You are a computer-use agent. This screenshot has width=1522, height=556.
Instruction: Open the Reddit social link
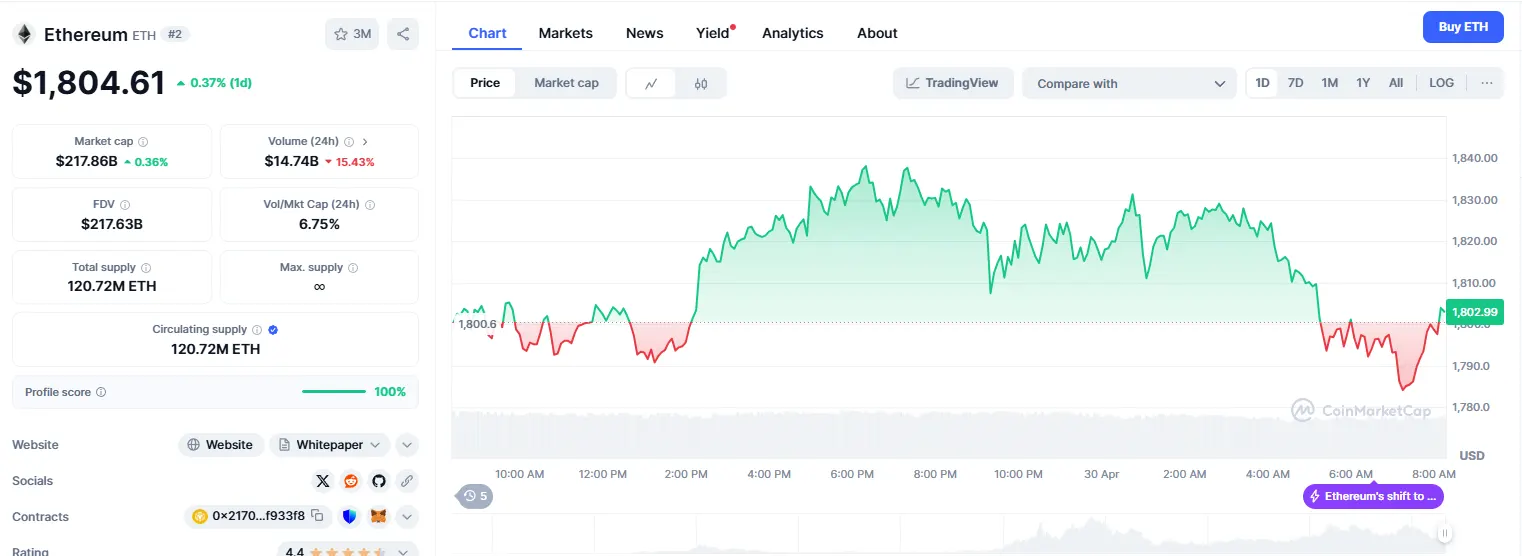tap(351, 481)
